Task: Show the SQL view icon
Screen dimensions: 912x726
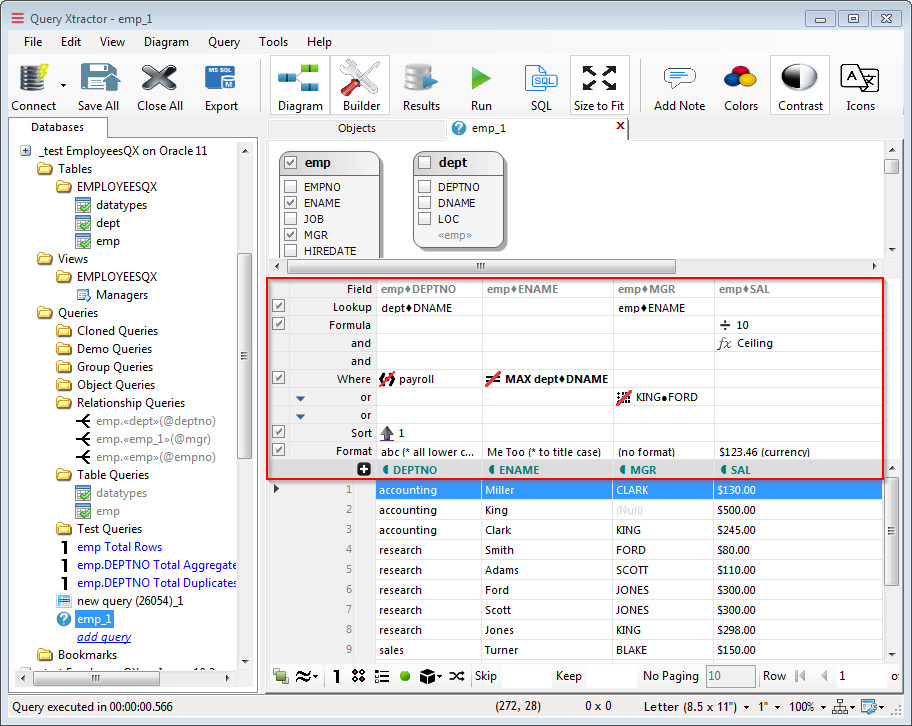Action: [x=541, y=79]
